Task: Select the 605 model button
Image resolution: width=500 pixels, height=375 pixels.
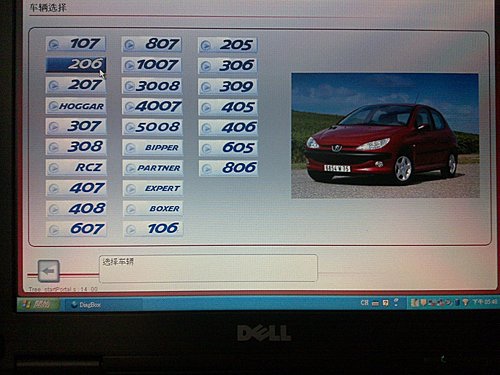Action: pos(229,148)
